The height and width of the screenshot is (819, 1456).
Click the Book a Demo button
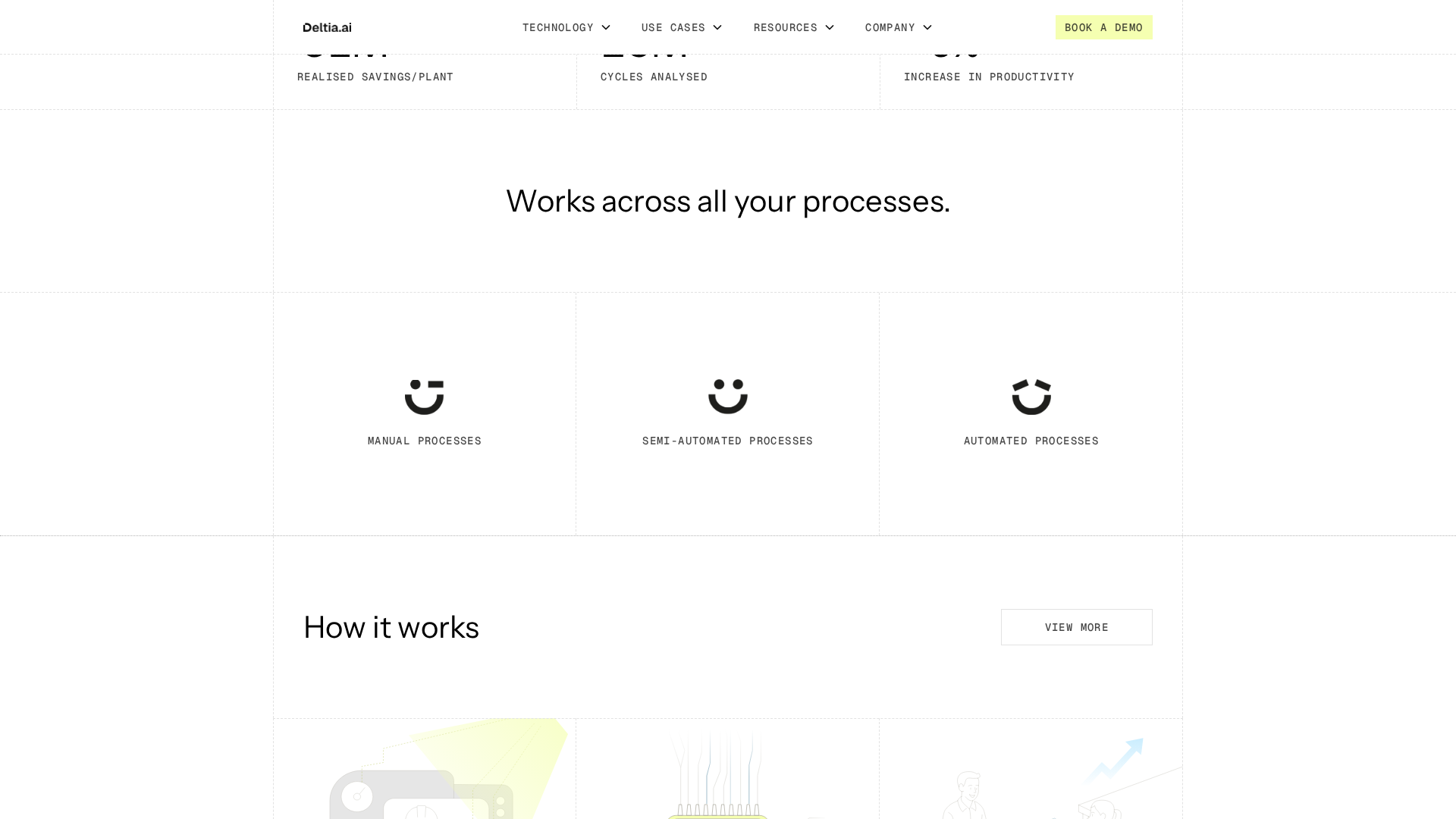point(1103,27)
